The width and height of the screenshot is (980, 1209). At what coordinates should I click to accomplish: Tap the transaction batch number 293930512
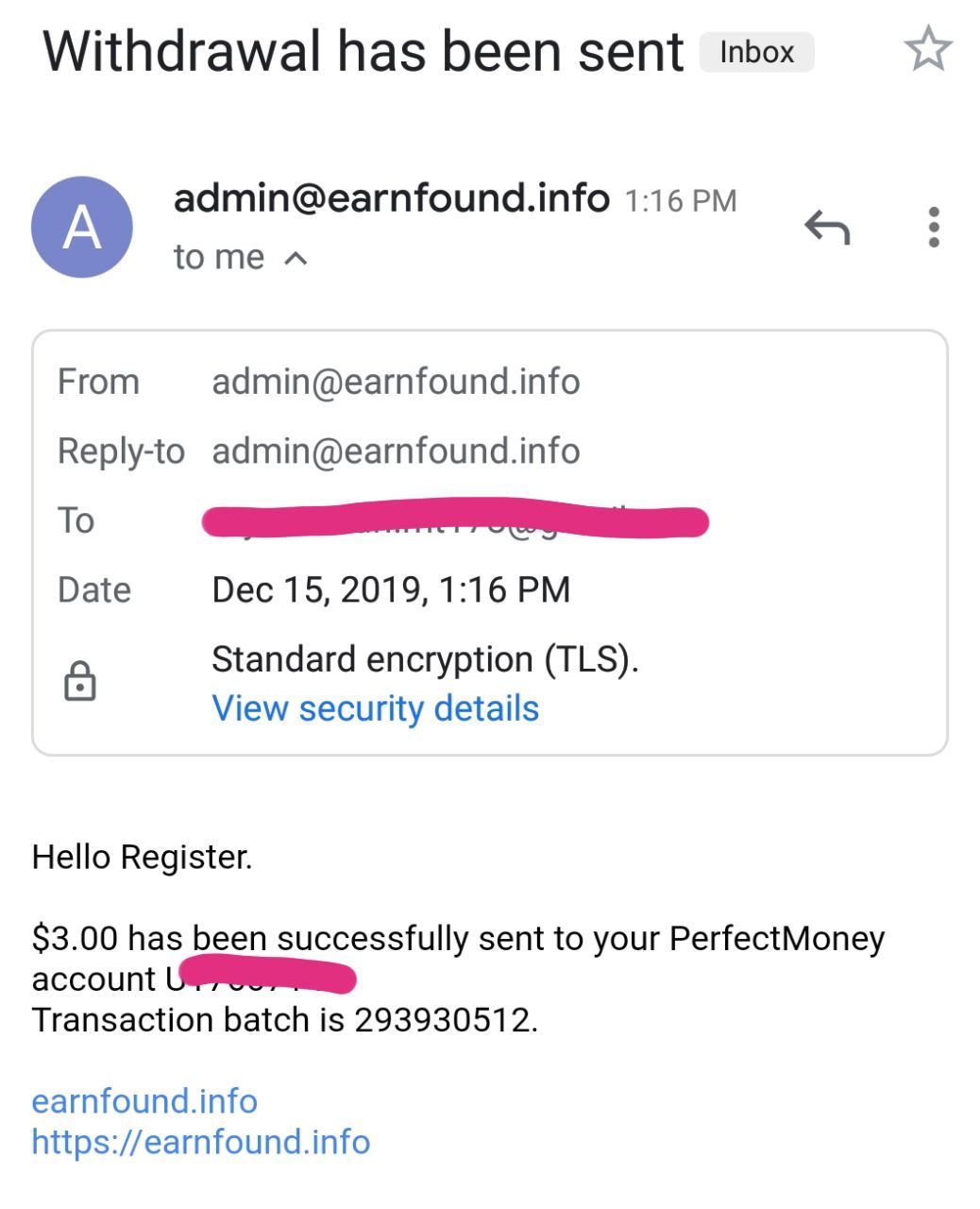click(x=444, y=1020)
